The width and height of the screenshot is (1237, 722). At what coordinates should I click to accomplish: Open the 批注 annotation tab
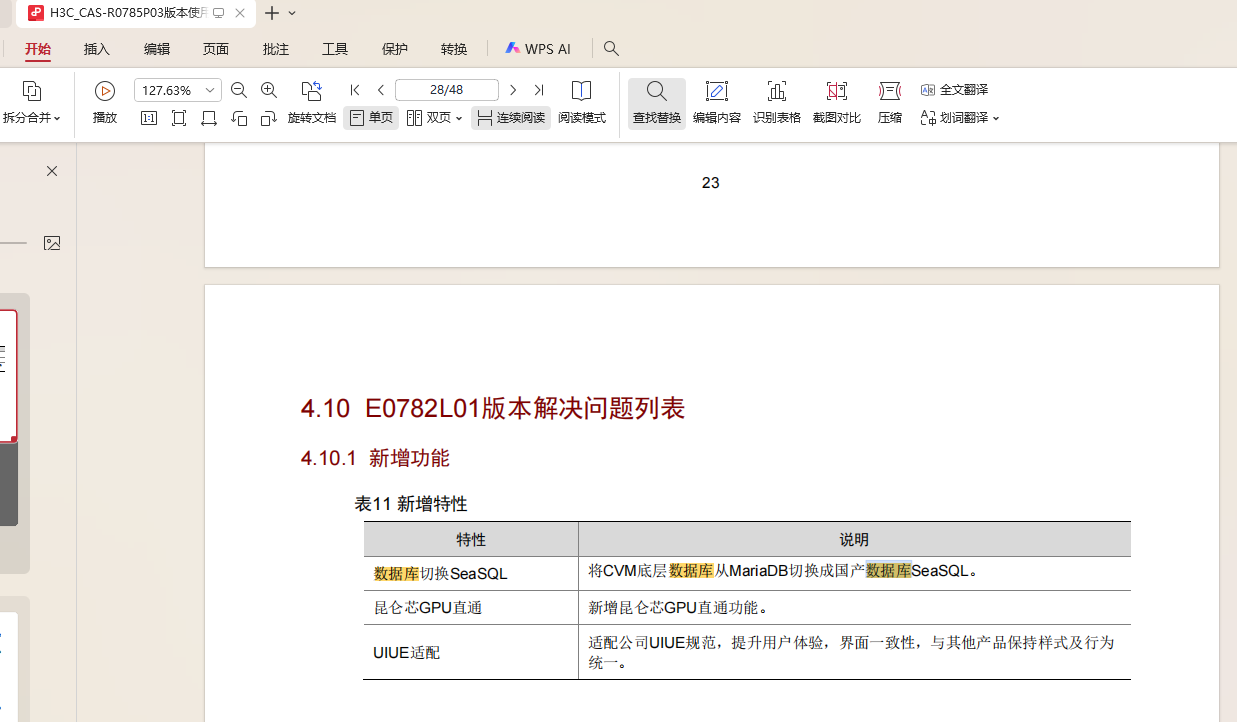coord(275,49)
